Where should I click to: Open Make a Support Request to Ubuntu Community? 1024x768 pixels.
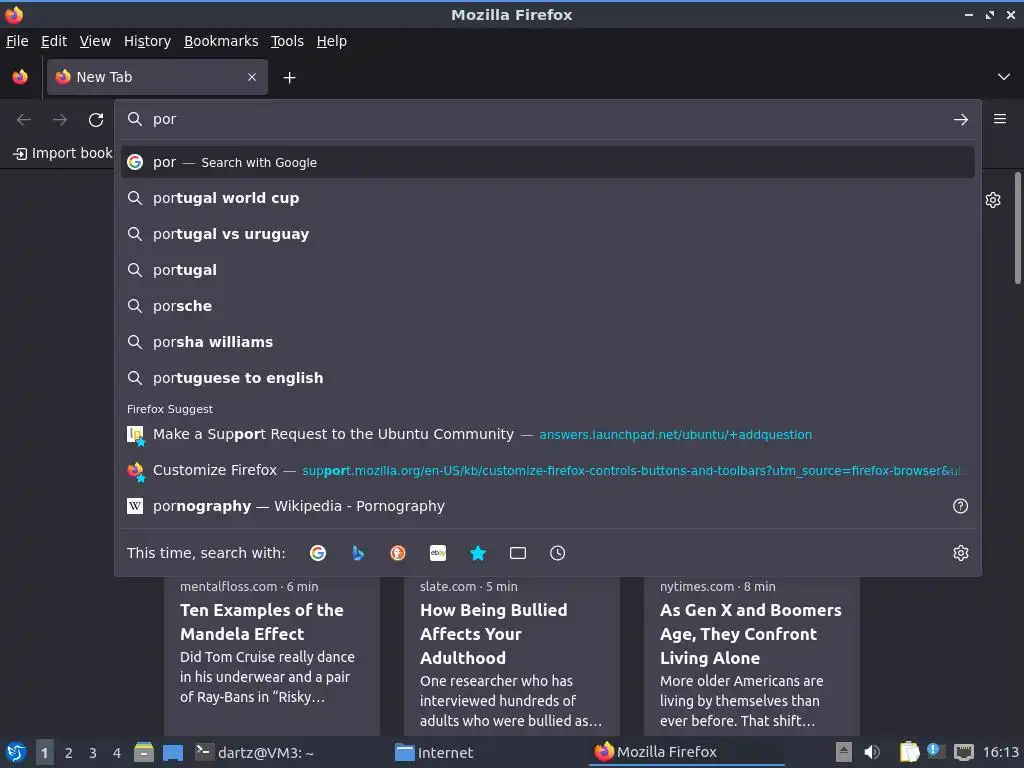coord(547,434)
